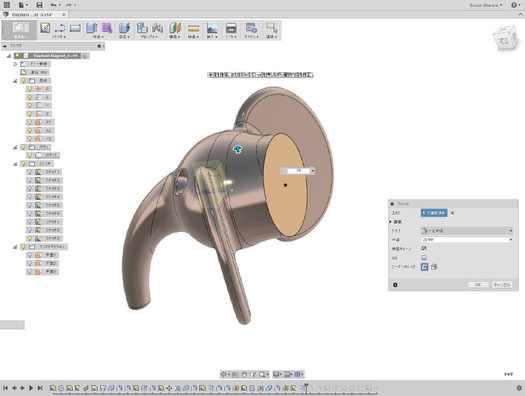Click OK in the fillet dialog
Image resolution: width=525 pixels, height=396 pixels.
(x=478, y=285)
